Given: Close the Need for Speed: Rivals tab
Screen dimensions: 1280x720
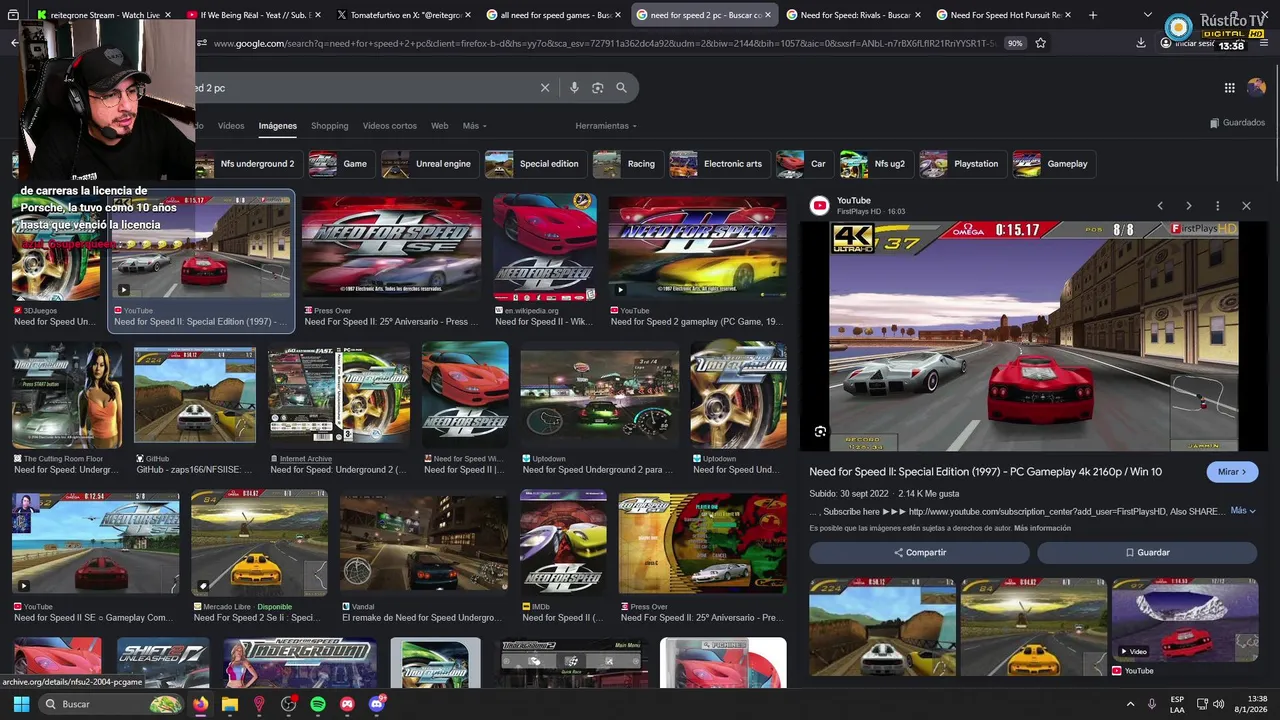Looking at the screenshot, I should tap(918, 15).
